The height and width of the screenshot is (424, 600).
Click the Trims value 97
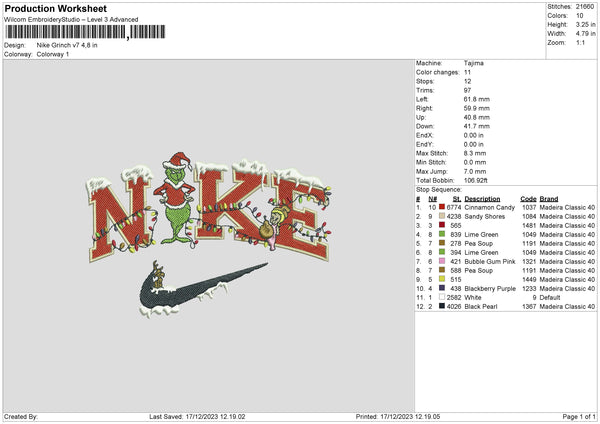pyautogui.click(x=467, y=90)
